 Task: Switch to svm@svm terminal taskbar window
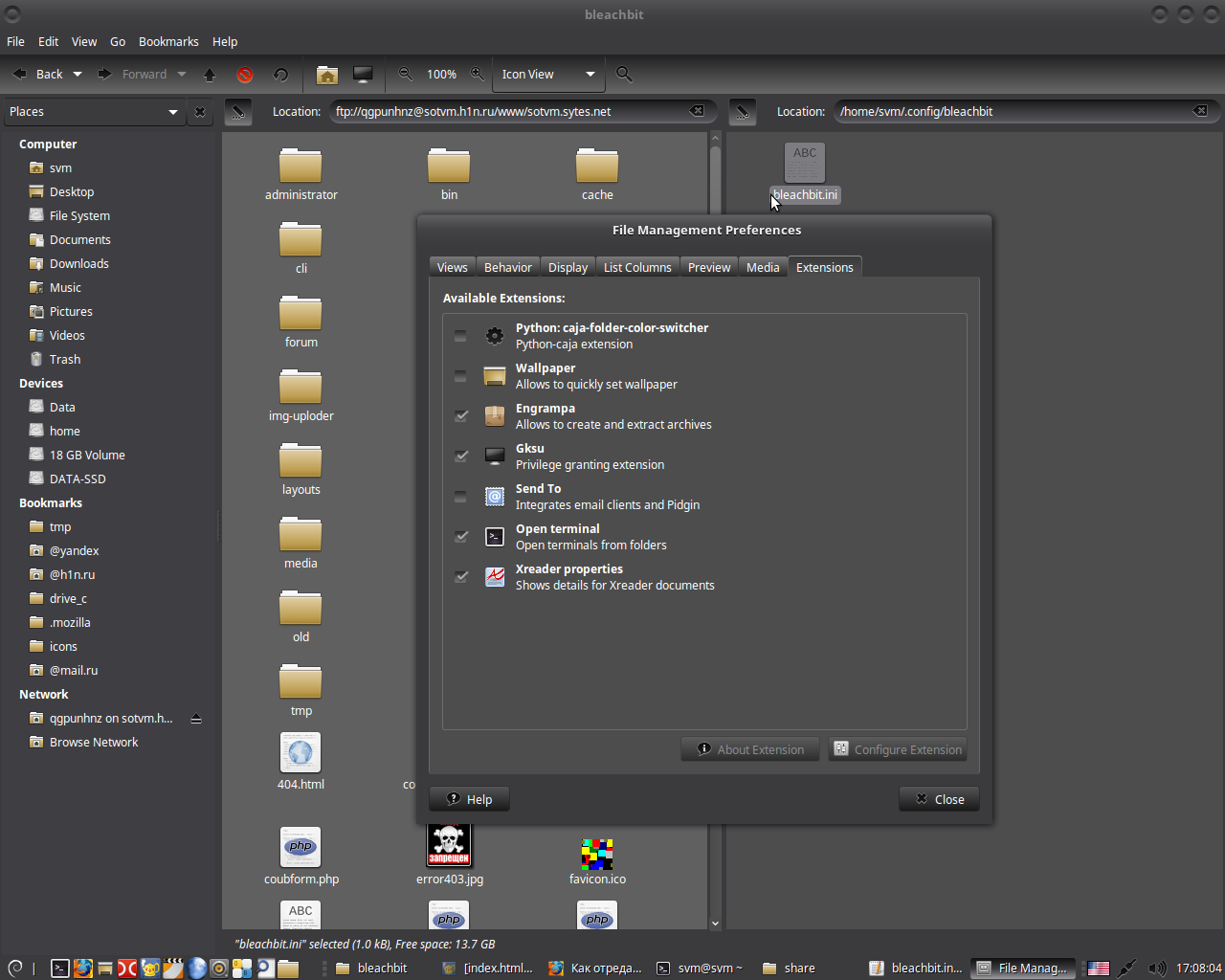(701, 969)
